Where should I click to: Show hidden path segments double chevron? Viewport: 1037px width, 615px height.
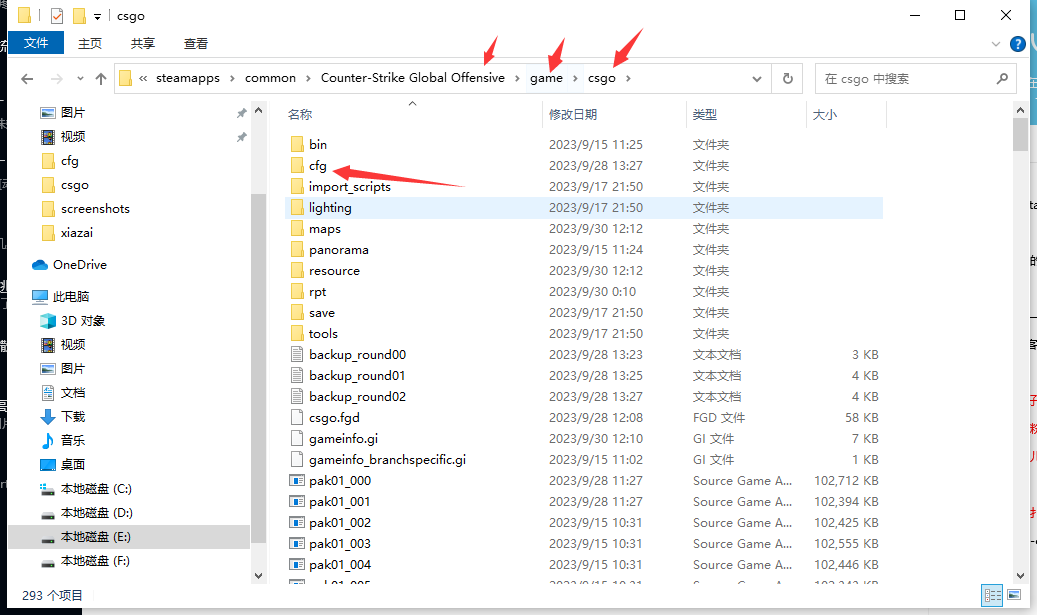click(143, 79)
